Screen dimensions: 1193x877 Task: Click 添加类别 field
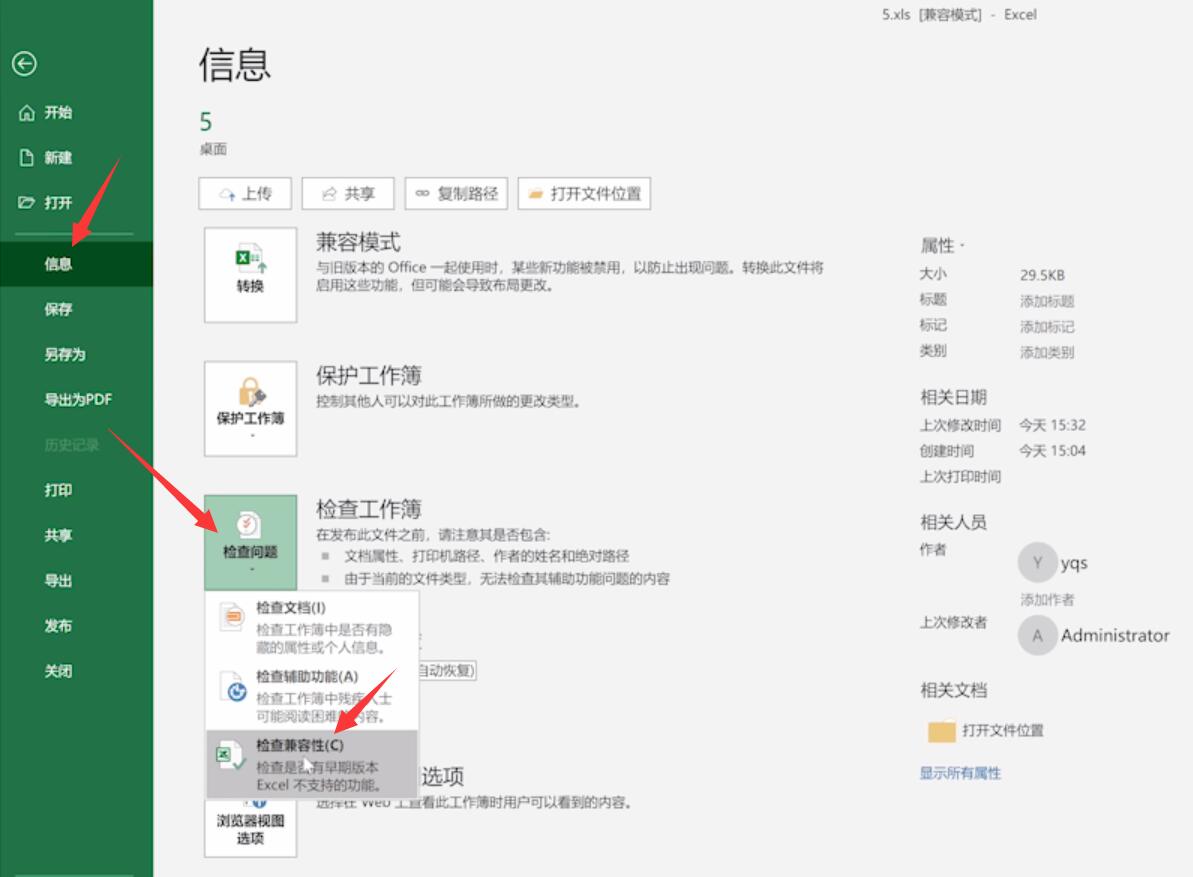[x=1047, y=352]
